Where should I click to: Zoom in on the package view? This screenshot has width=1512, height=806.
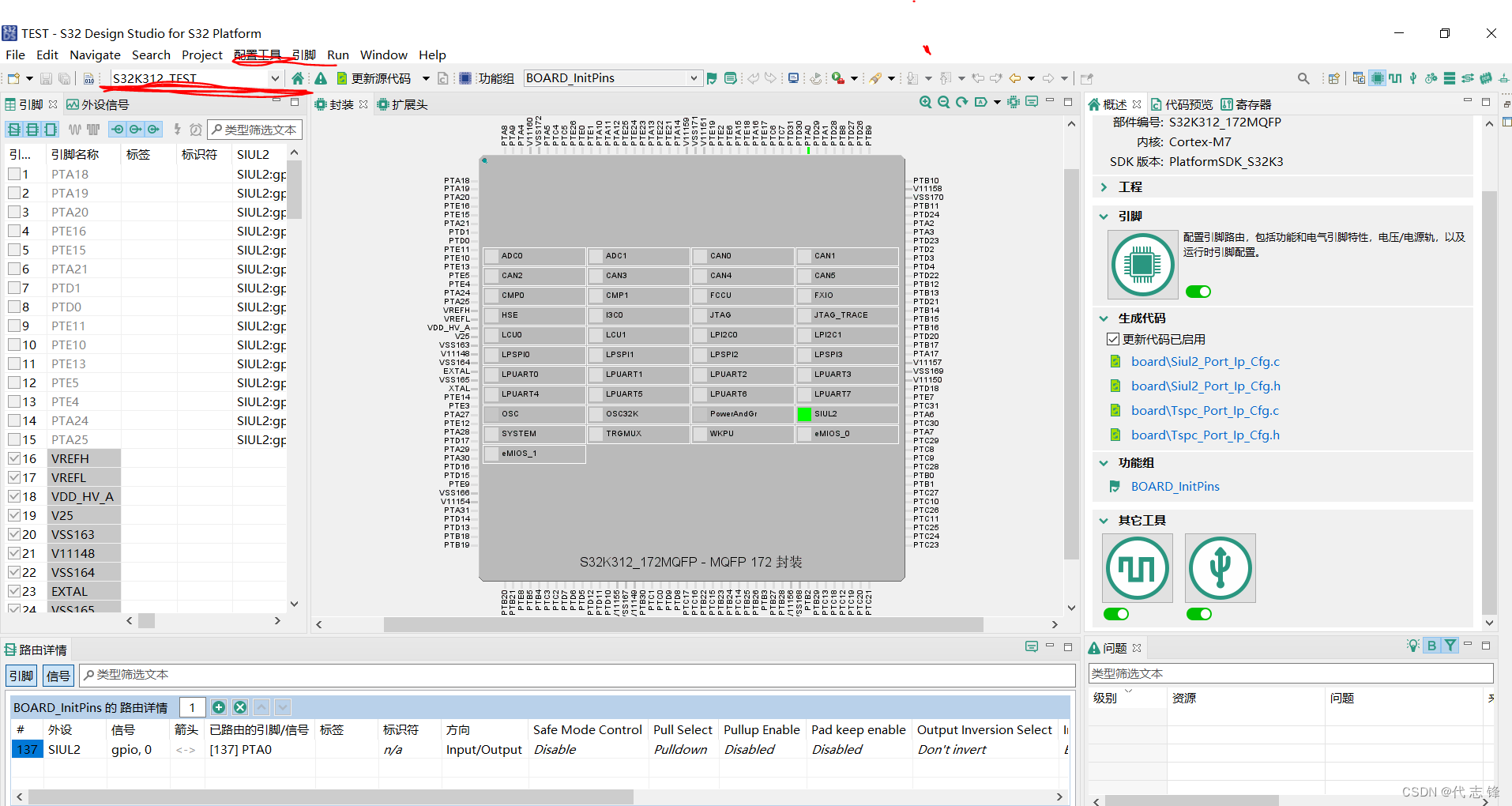[x=925, y=103]
